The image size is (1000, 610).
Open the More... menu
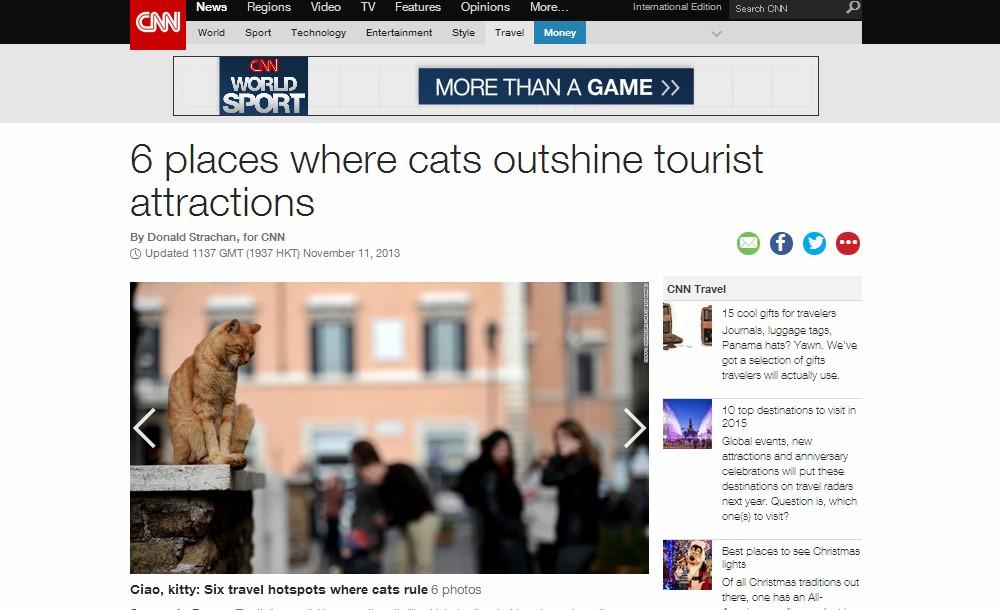pos(548,8)
